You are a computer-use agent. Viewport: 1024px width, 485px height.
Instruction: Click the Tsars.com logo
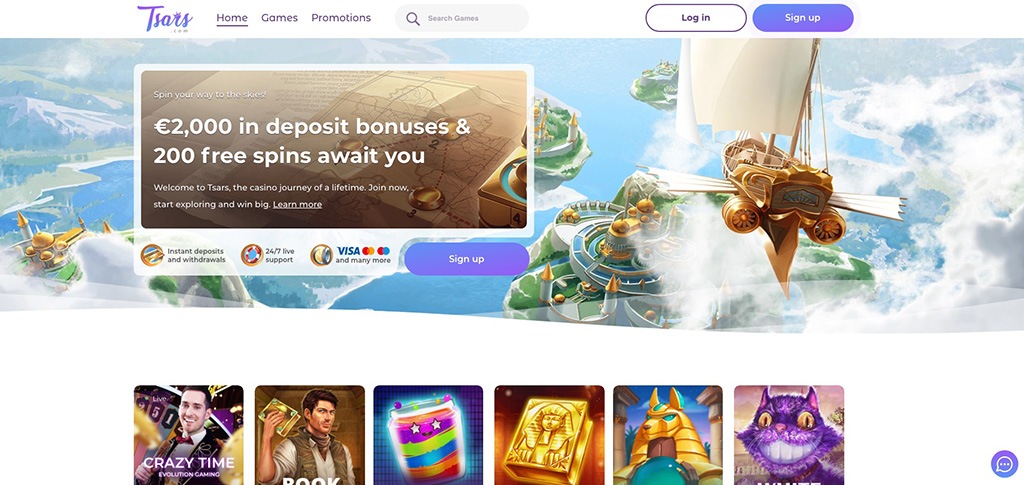(165, 18)
